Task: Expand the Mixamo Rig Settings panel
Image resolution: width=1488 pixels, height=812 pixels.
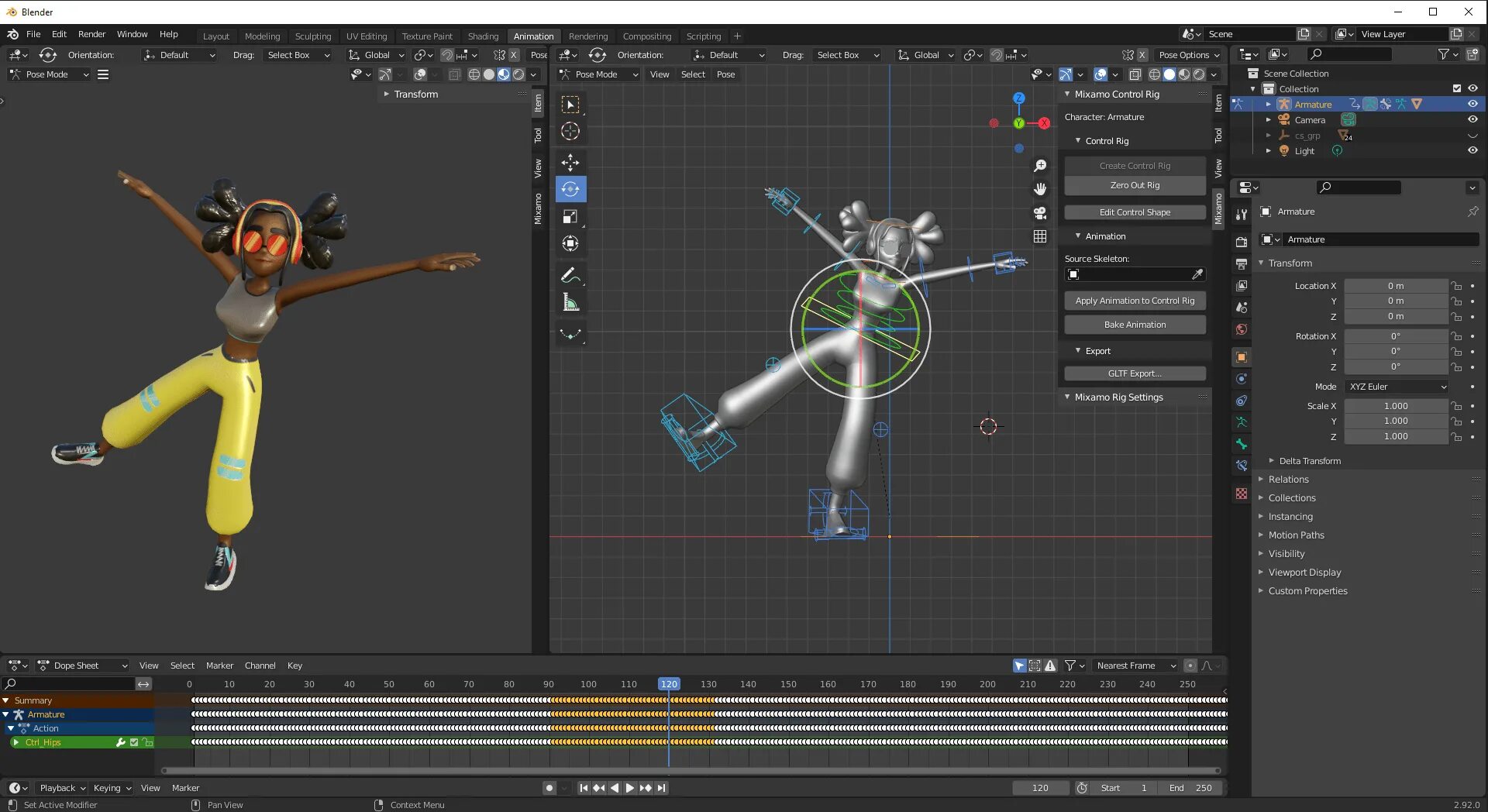Action: pyautogui.click(x=1118, y=397)
